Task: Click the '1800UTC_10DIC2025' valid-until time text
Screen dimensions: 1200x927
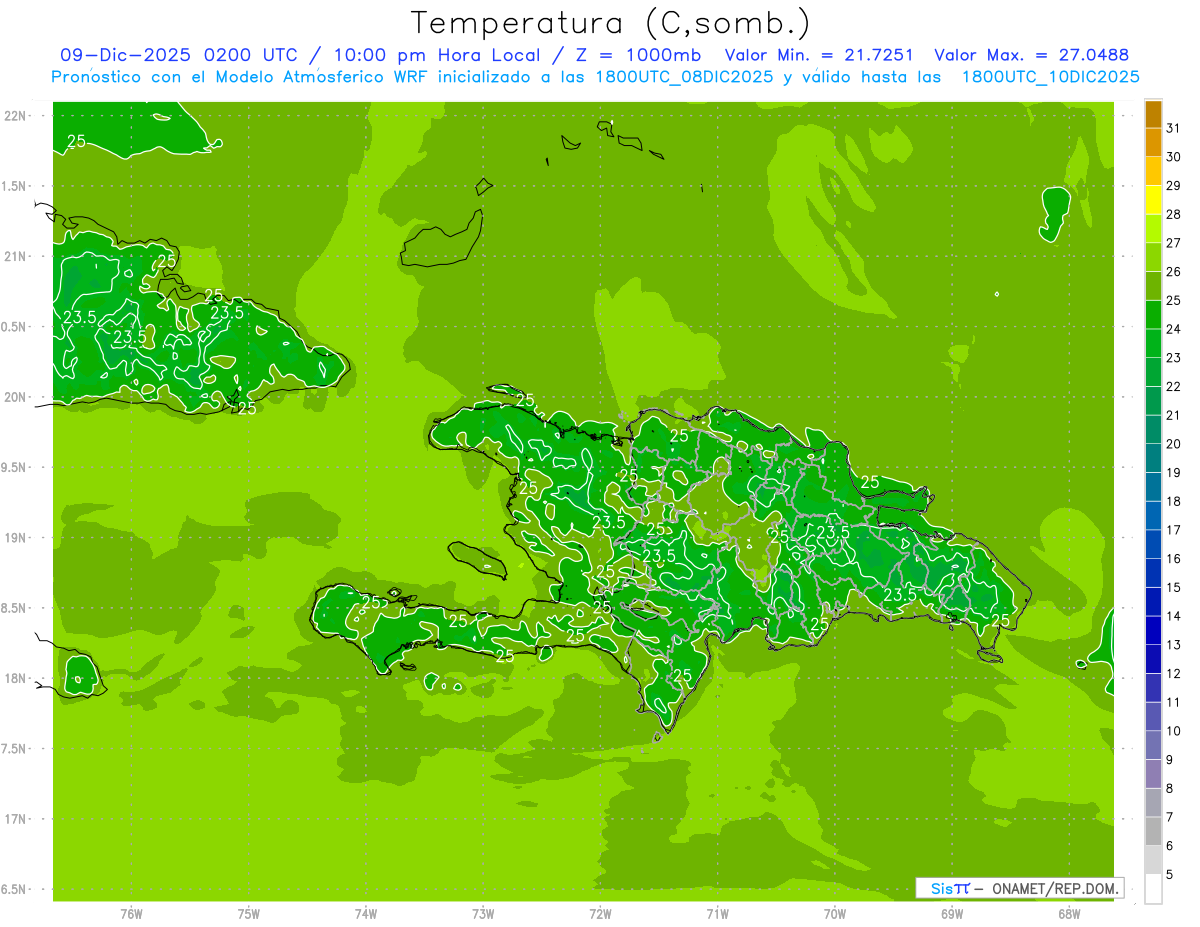Action: tap(1051, 76)
